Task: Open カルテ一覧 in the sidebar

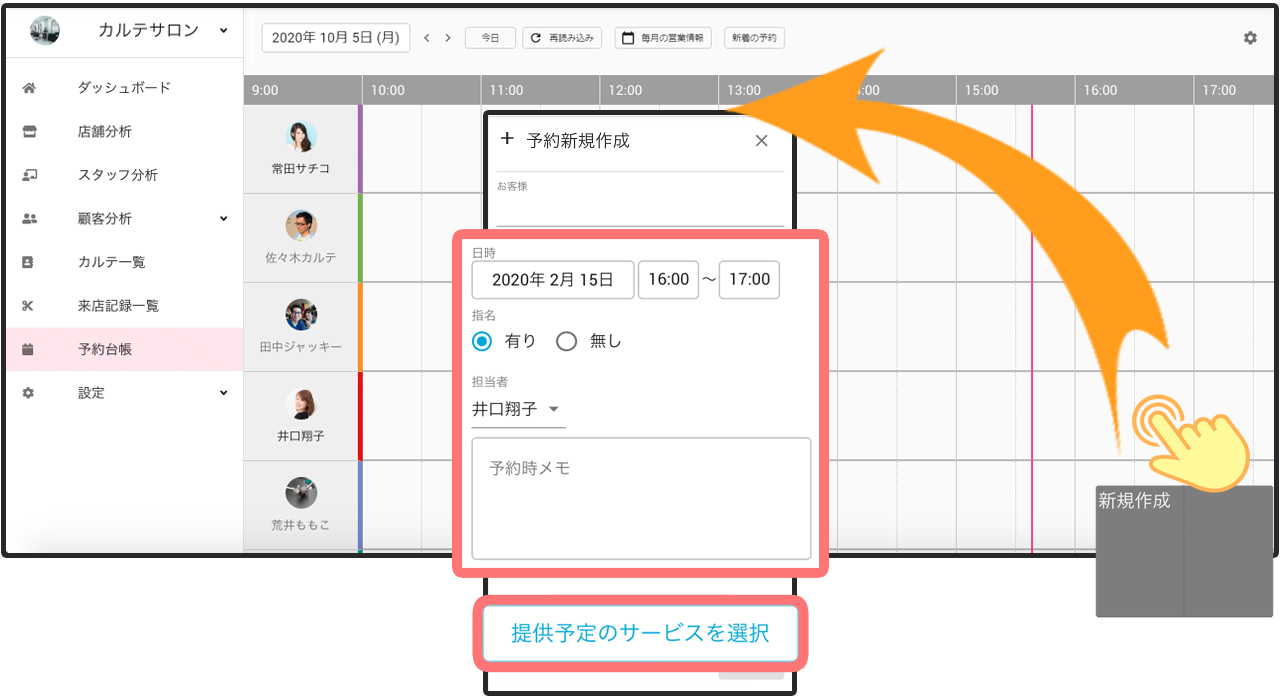Action: click(x=111, y=262)
